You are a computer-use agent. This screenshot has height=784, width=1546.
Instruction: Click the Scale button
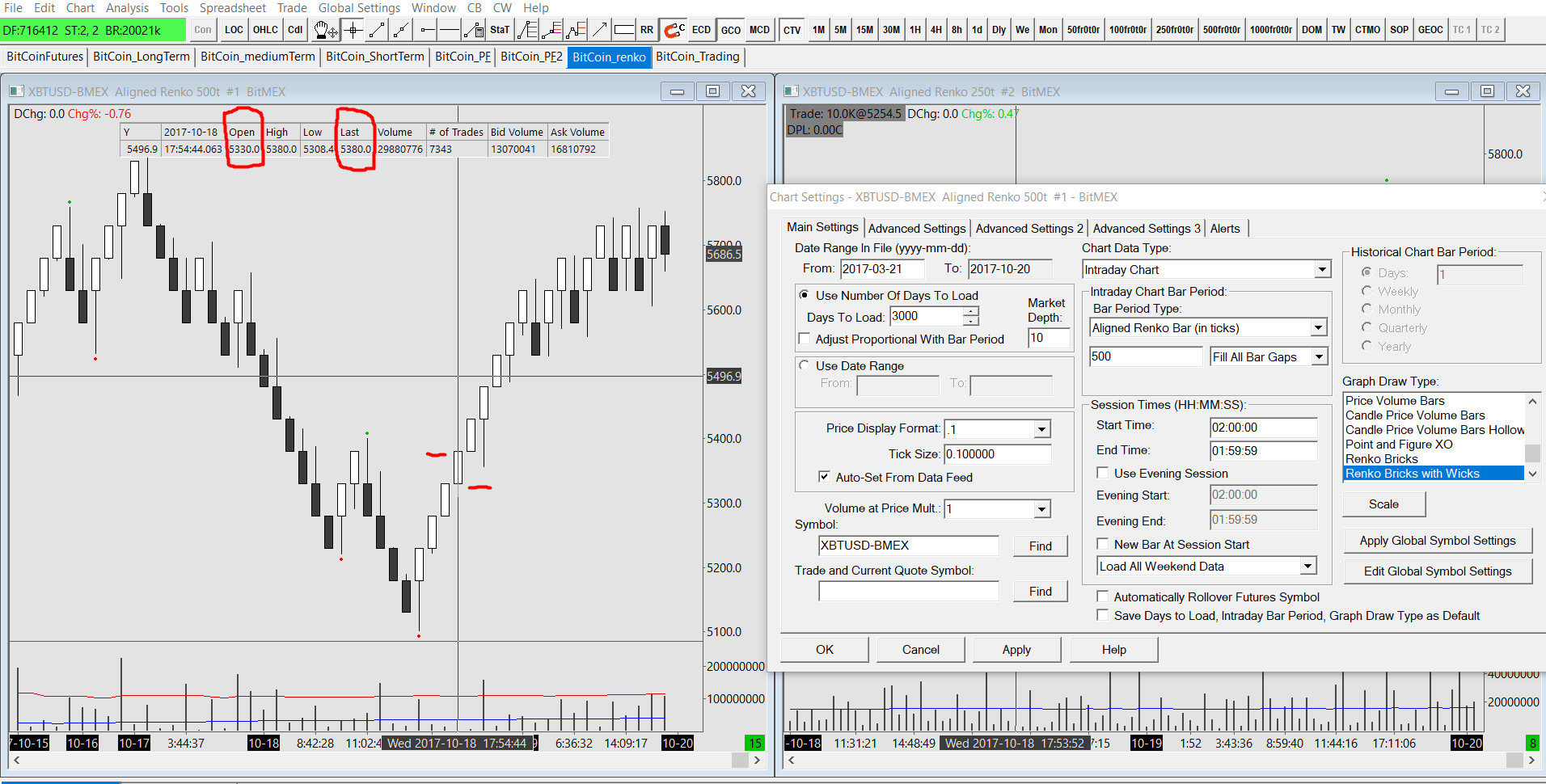(1383, 504)
